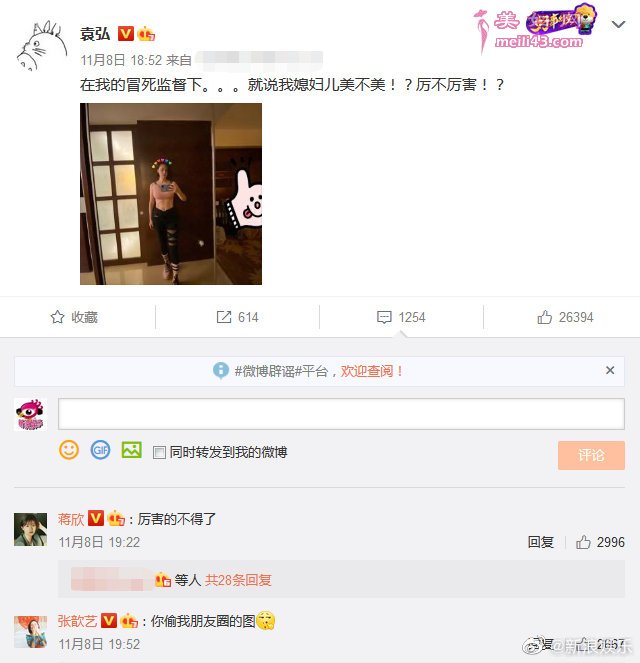640x663 pixels.
Task: Open 张歆艺's profile name link
Action: coord(77,621)
